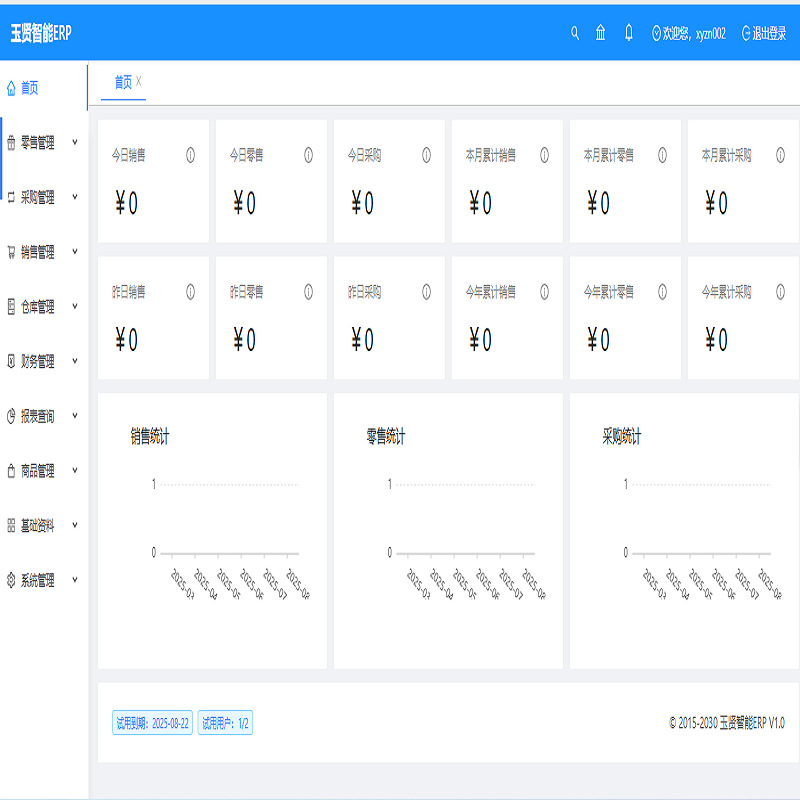This screenshot has width=800, height=800.
Task: Open the 系统管理 gear icon
Action: tap(13, 580)
